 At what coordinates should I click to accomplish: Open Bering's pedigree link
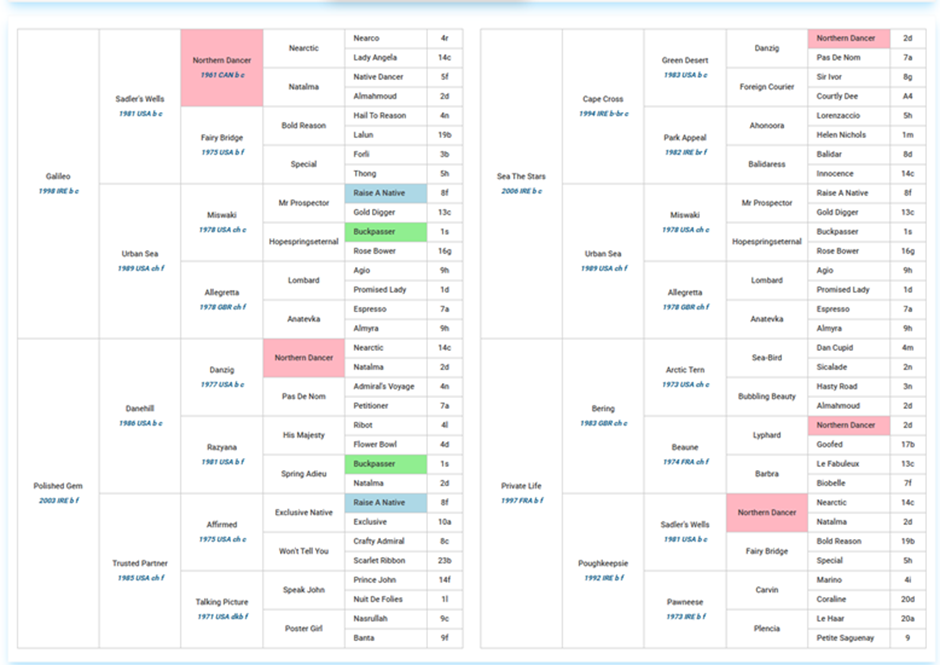point(603,408)
